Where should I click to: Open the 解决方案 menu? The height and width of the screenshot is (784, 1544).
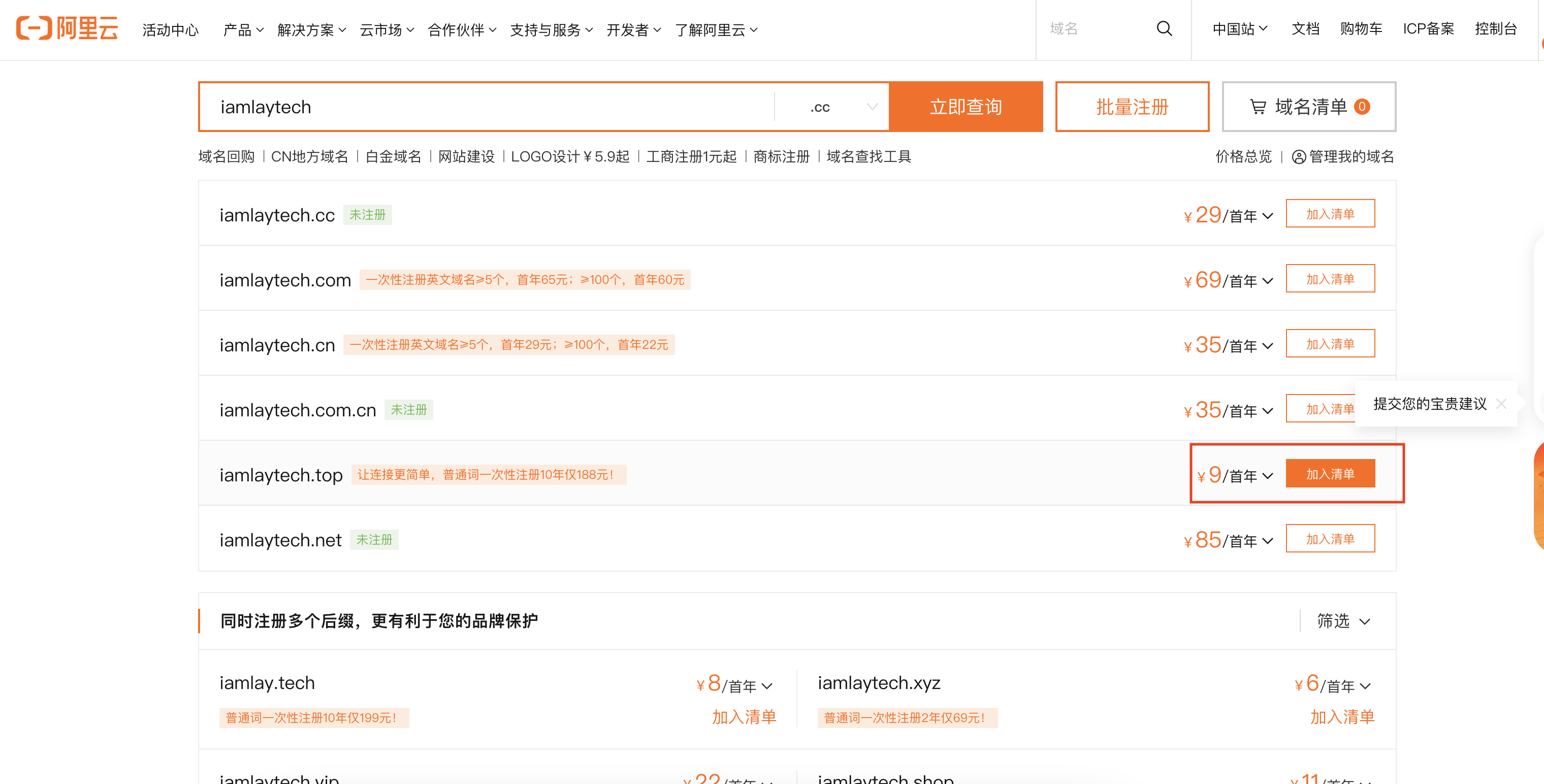click(x=312, y=29)
